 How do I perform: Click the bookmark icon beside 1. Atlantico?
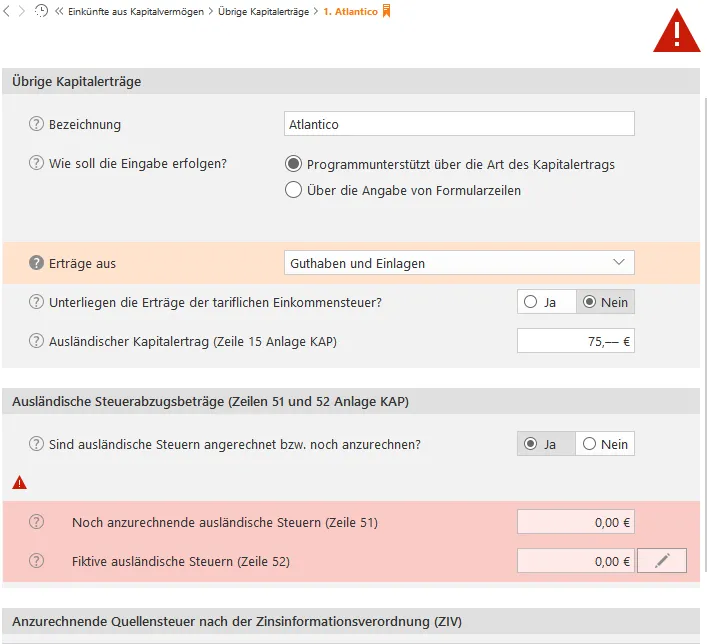[x=387, y=11]
